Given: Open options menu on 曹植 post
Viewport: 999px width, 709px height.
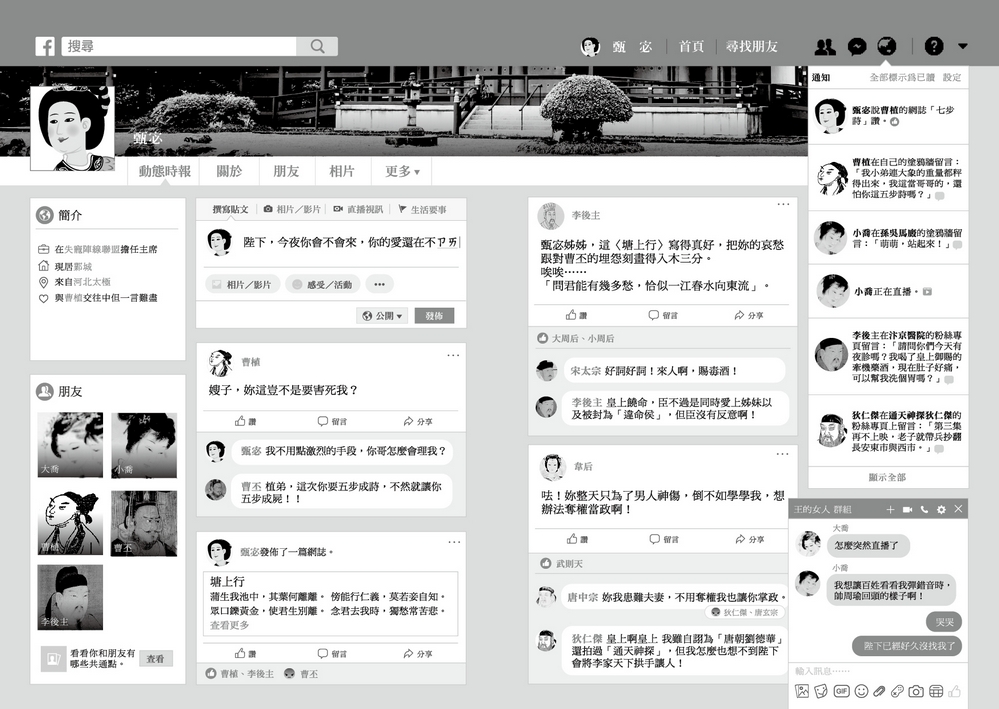Looking at the screenshot, I should point(453,355).
